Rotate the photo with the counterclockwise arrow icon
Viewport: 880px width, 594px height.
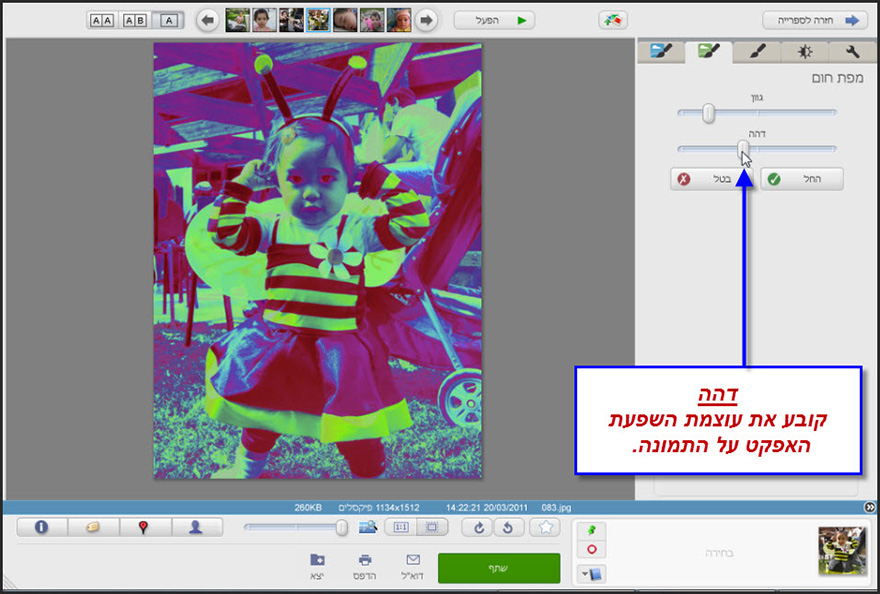click(509, 527)
